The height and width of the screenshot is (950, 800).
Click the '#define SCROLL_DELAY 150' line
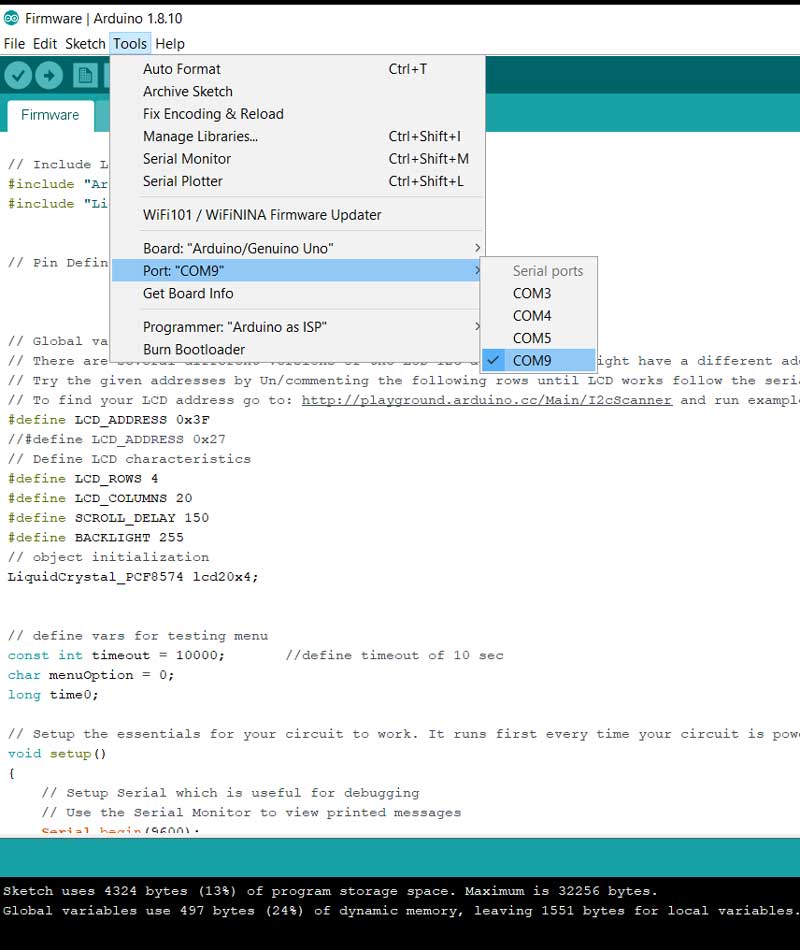(108, 518)
